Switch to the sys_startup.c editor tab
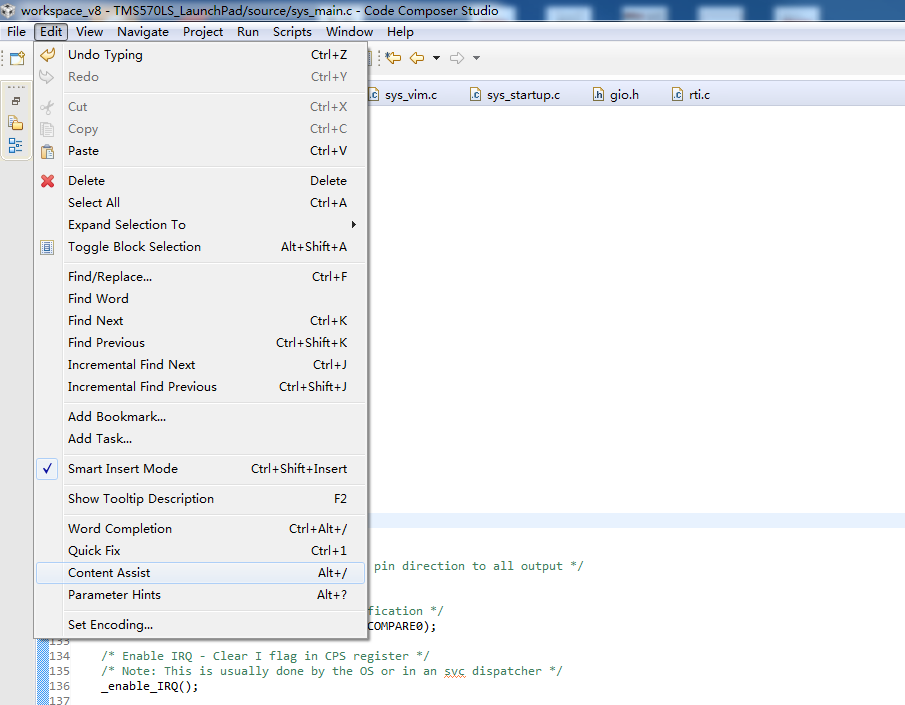 click(515, 95)
